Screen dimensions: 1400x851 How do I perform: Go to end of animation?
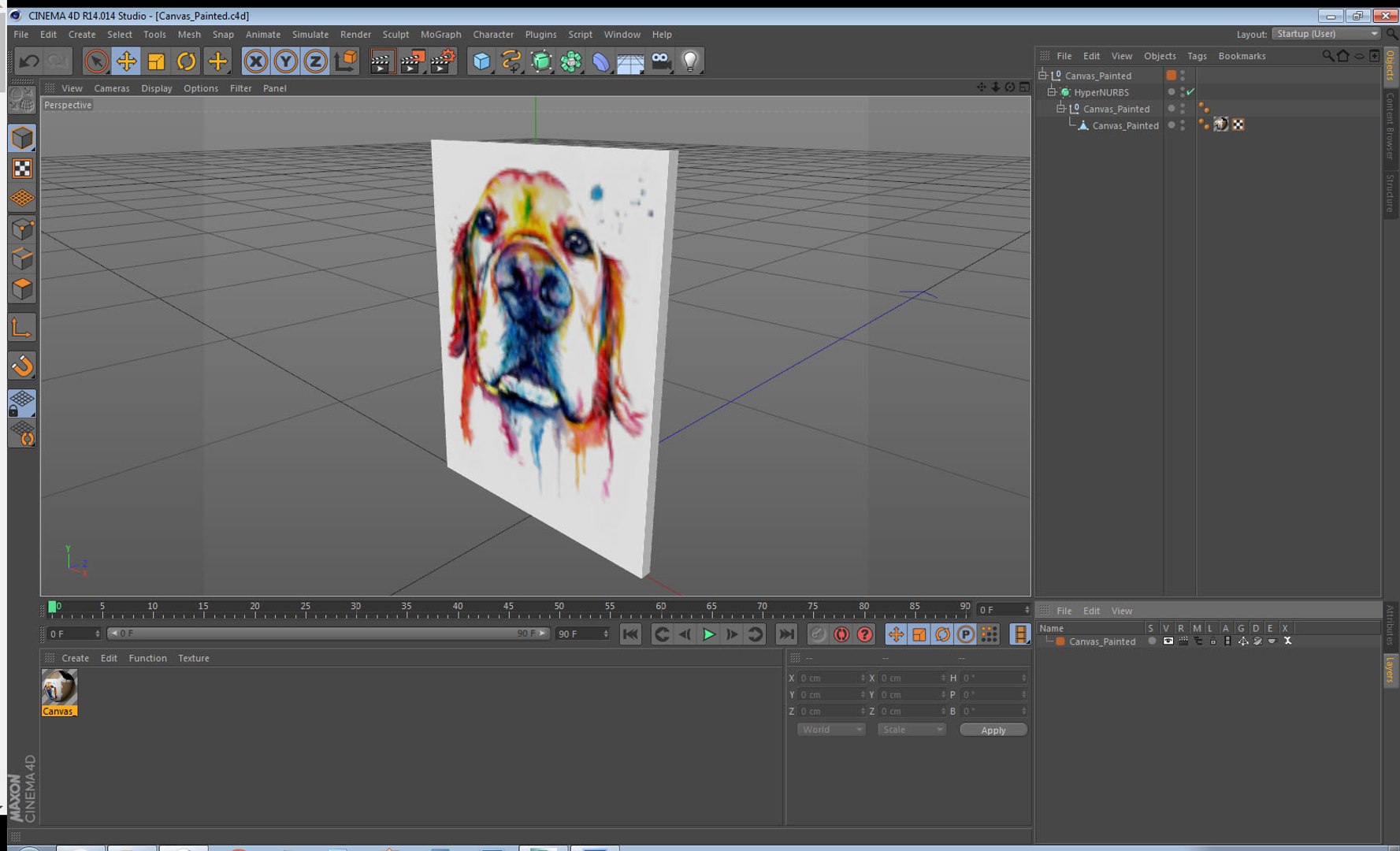click(786, 634)
